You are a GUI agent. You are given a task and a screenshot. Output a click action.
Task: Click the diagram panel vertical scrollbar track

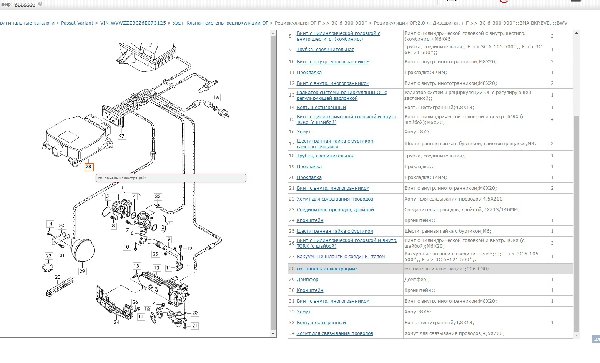pyautogui.click(x=273, y=184)
